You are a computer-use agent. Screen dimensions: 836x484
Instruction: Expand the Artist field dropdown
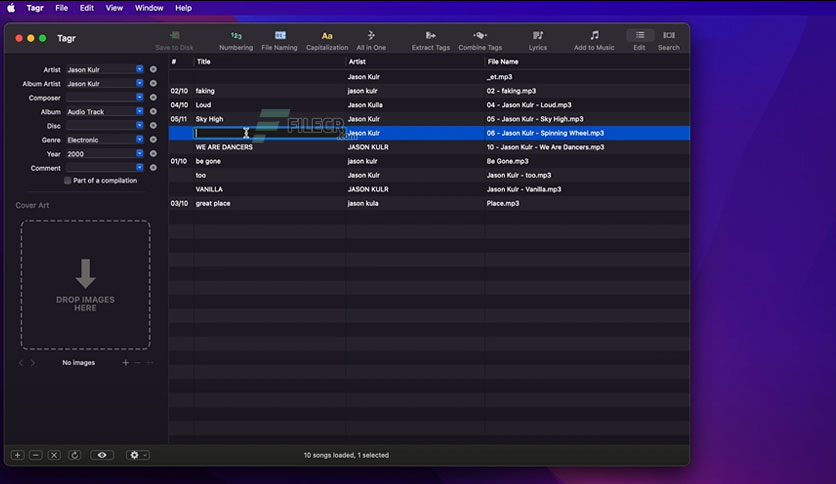[x=140, y=69]
